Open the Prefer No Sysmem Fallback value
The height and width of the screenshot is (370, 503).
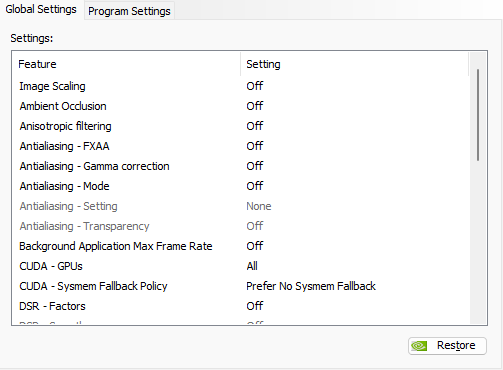coord(311,286)
